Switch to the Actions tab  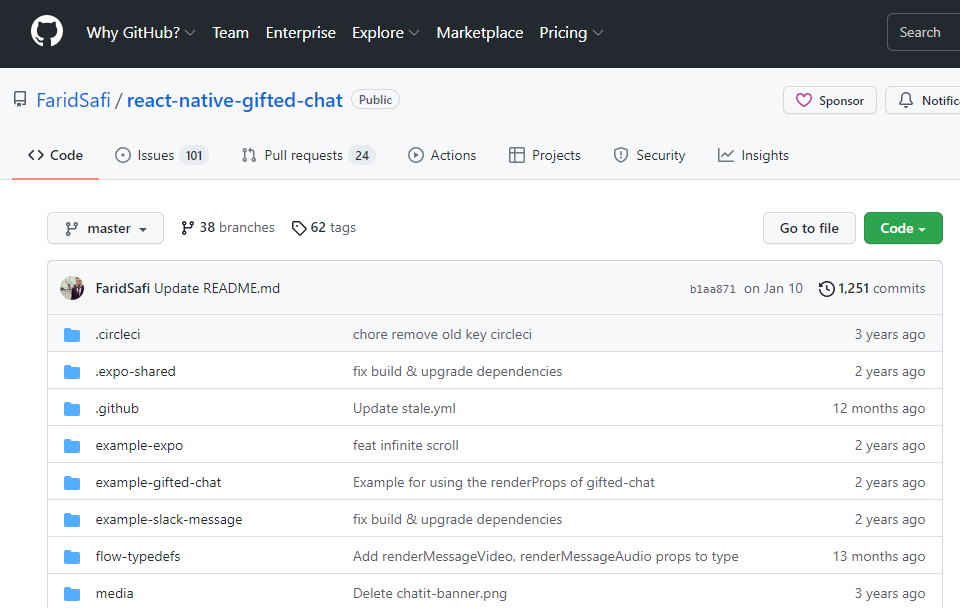tap(442, 156)
